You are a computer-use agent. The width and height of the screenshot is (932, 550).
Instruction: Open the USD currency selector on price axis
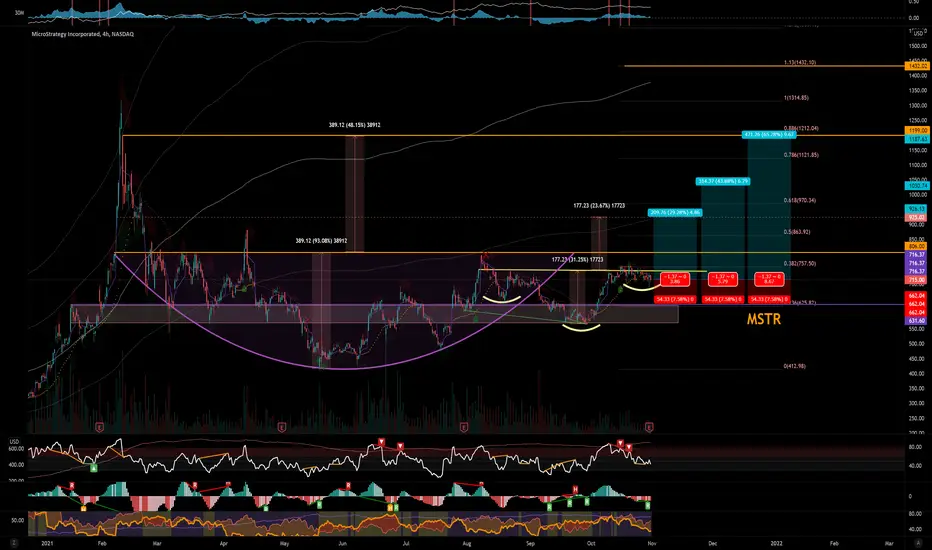click(x=918, y=34)
